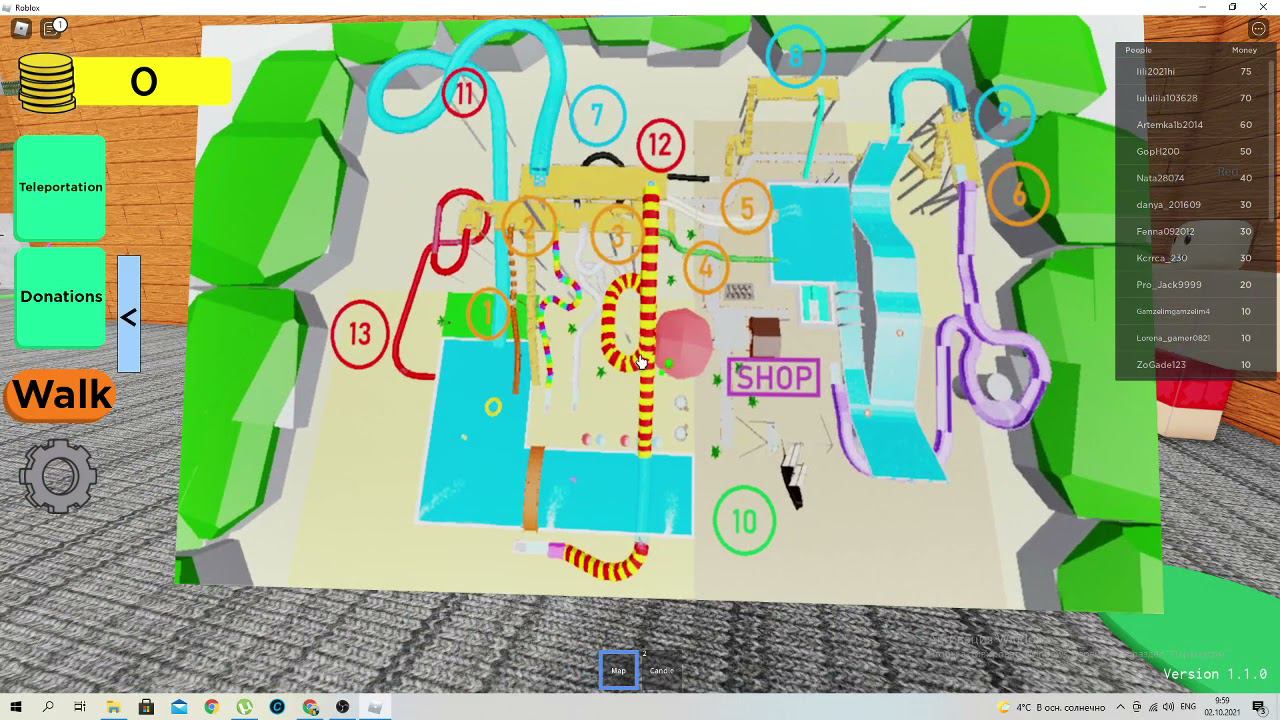Open Mail app from taskbar
The height and width of the screenshot is (720, 1280).
point(179,707)
